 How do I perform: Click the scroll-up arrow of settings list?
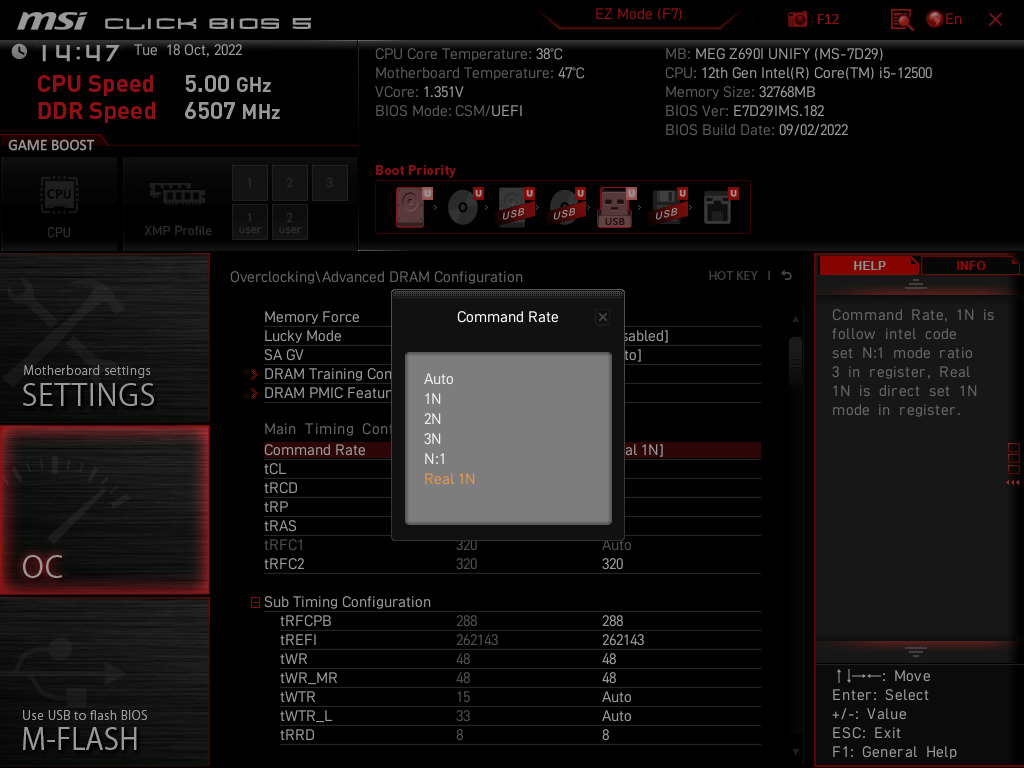coord(795,319)
